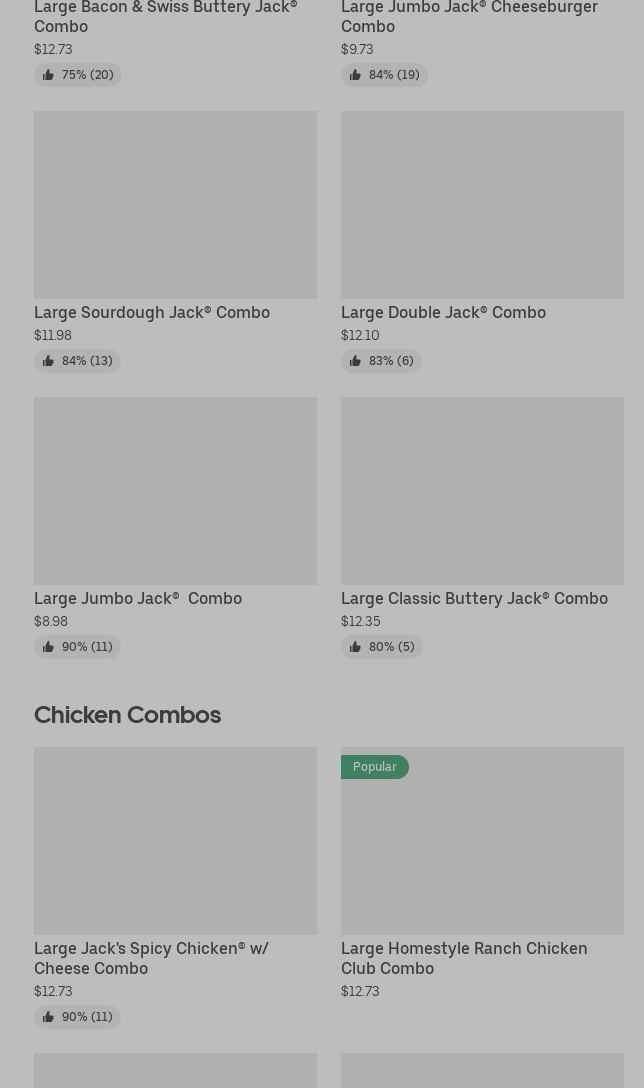Click the $8.98 price of Jumbo Jack Combo
This screenshot has height=1088, width=644.
coord(51,621)
